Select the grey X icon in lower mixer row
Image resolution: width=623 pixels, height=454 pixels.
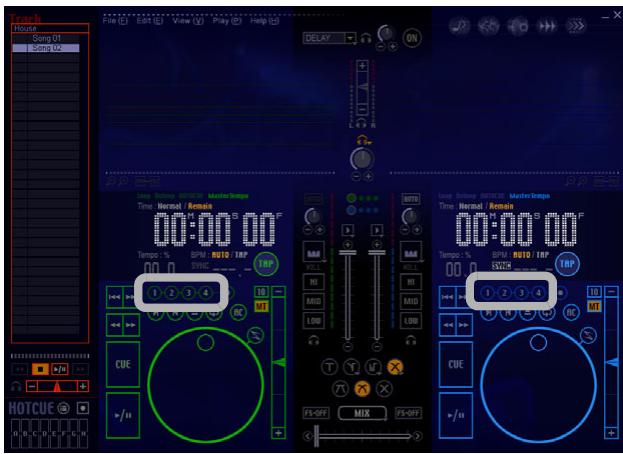(x=384, y=388)
